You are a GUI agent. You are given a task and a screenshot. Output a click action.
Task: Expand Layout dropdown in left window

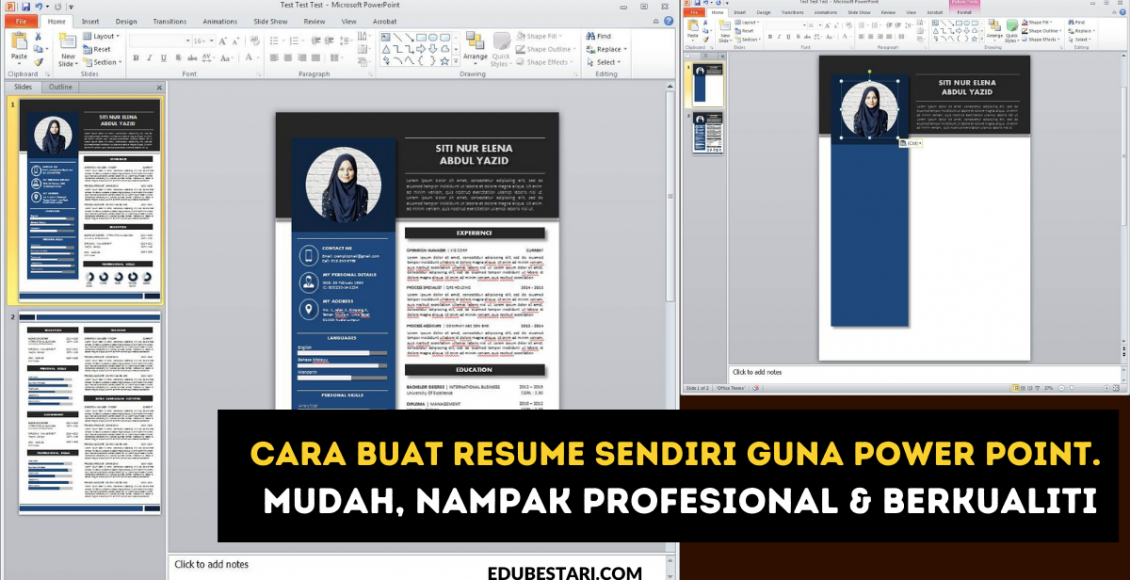click(x=102, y=36)
